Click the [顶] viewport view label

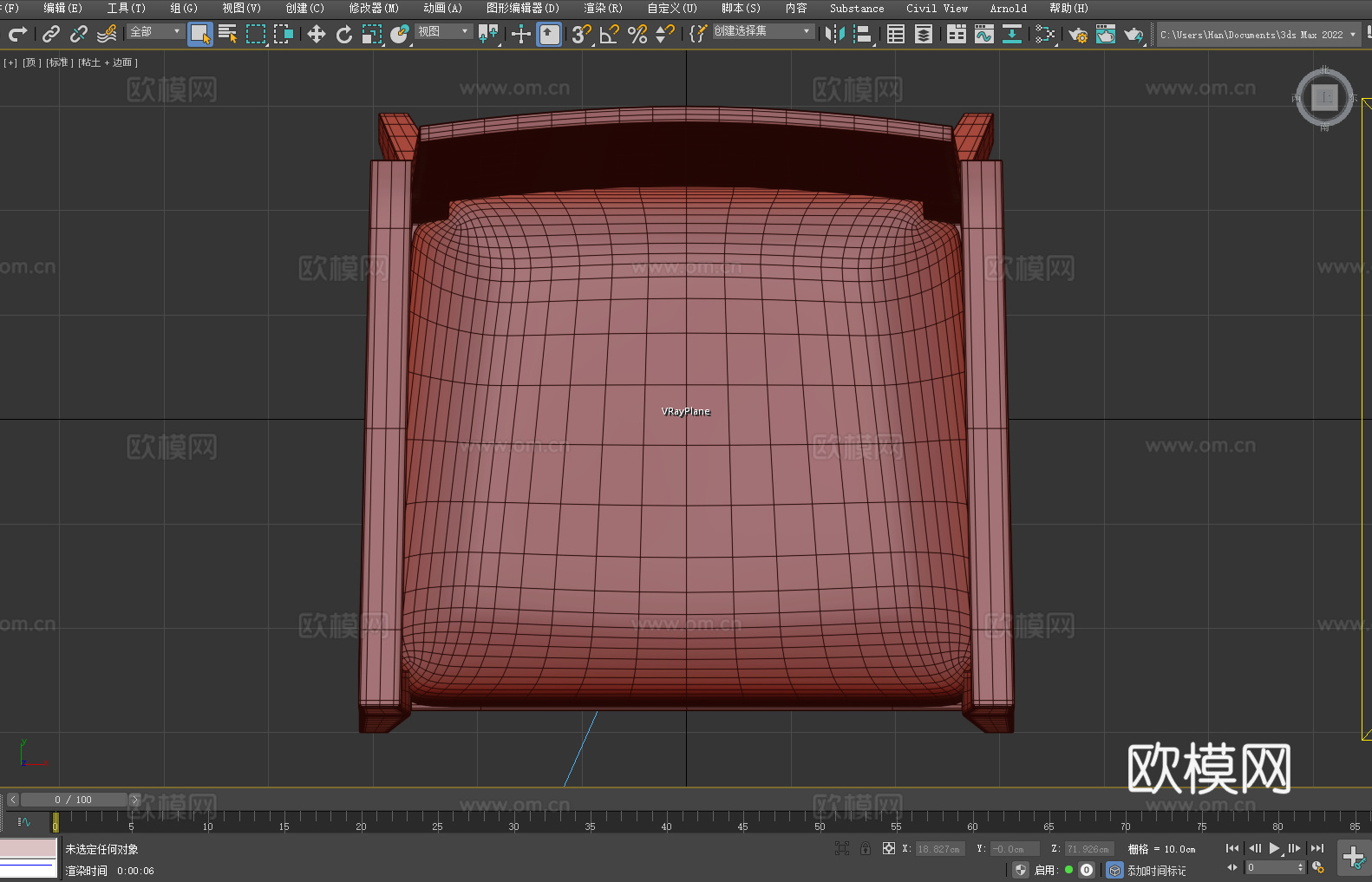point(32,62)
